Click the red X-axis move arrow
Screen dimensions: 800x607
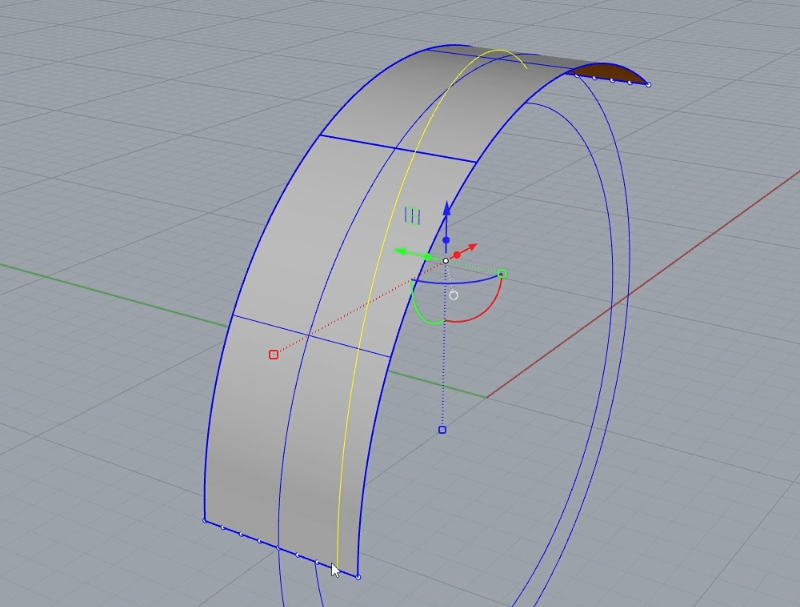click(x=472, y=248)
